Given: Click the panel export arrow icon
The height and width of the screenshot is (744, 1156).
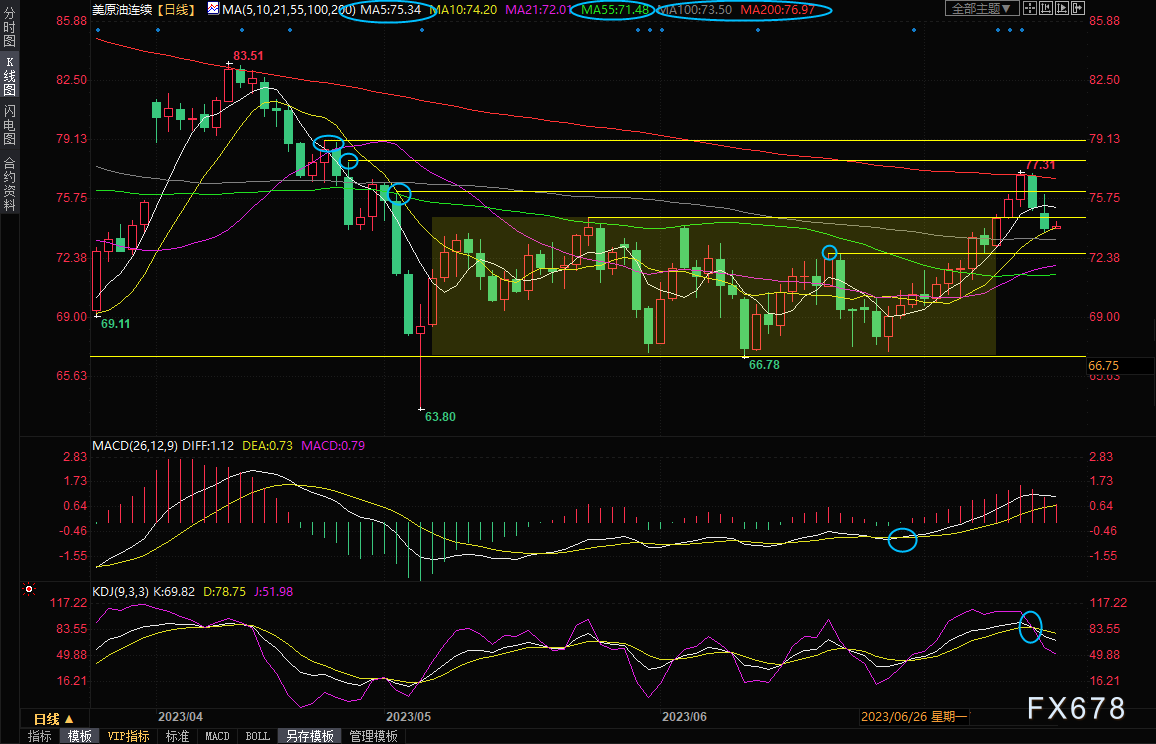Looking at the screenshot, I should 1078,8.
